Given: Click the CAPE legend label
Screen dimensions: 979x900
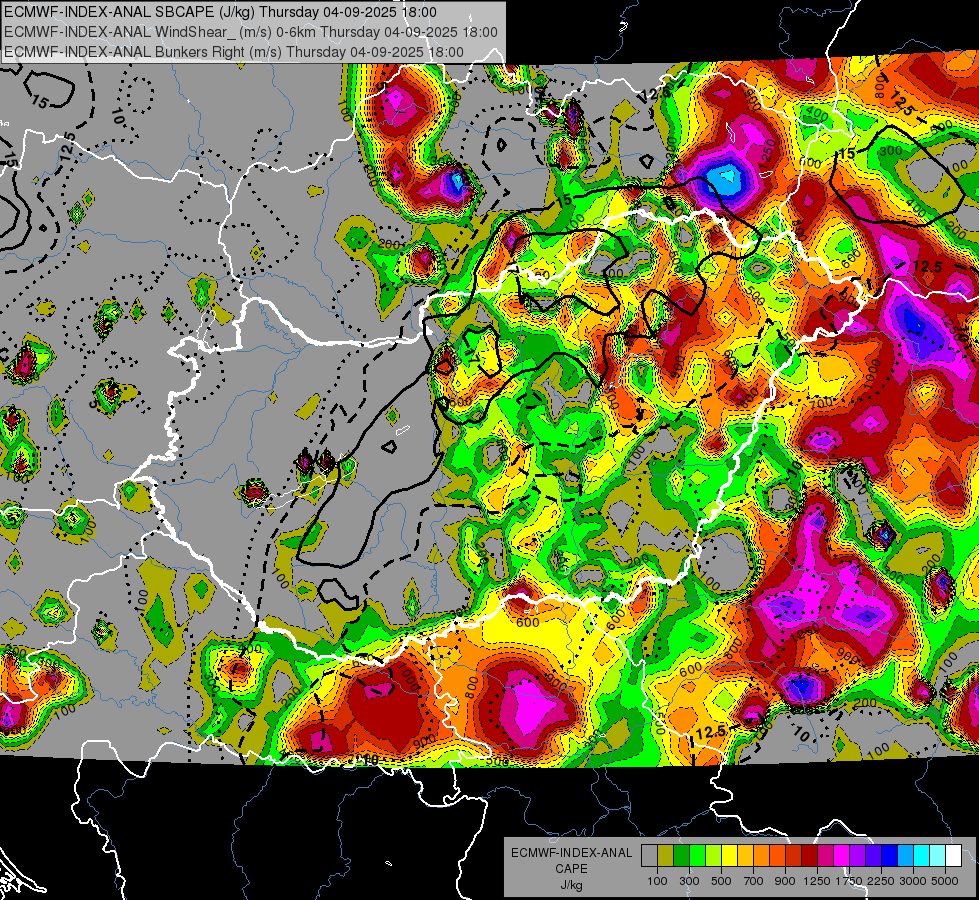Looking at the screenshot, I should click(x=571, y=869).
